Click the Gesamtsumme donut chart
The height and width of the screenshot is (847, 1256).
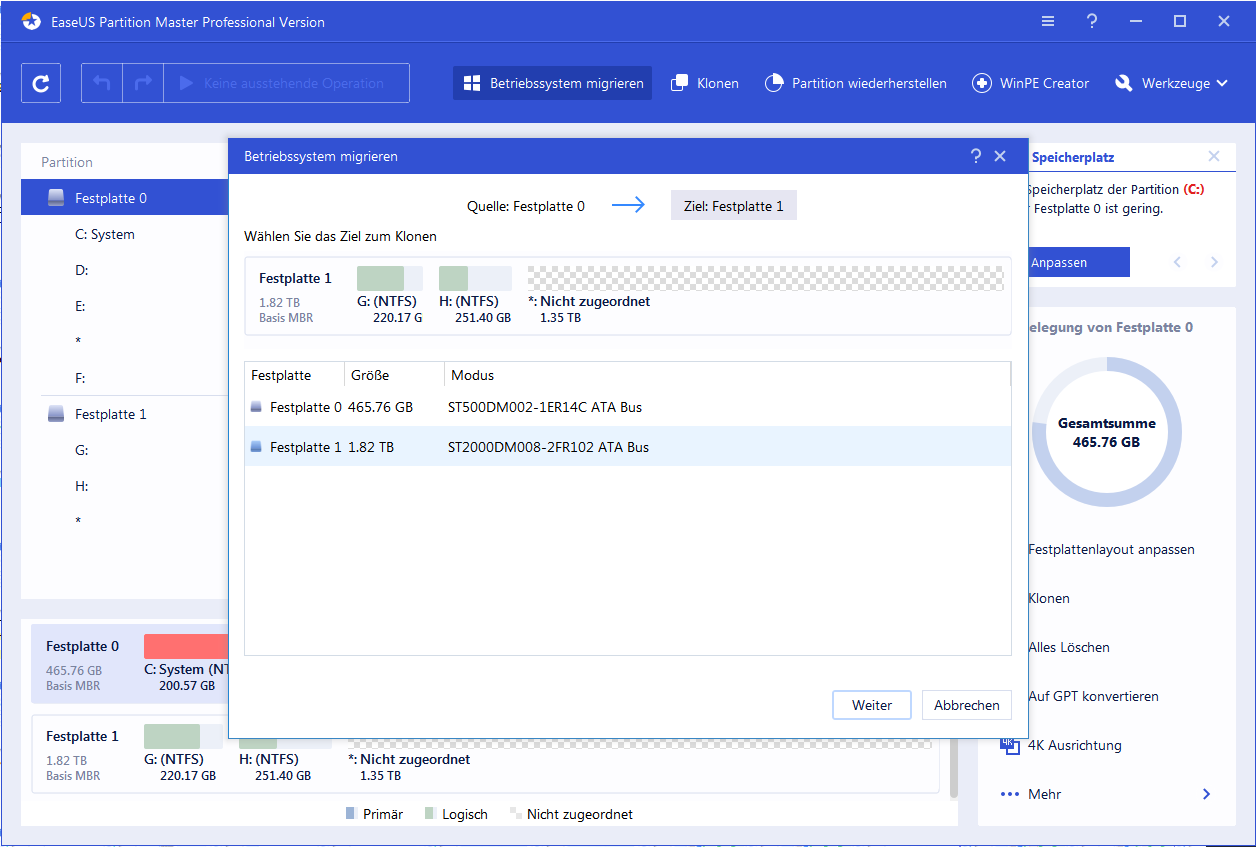pos(1106,433)
